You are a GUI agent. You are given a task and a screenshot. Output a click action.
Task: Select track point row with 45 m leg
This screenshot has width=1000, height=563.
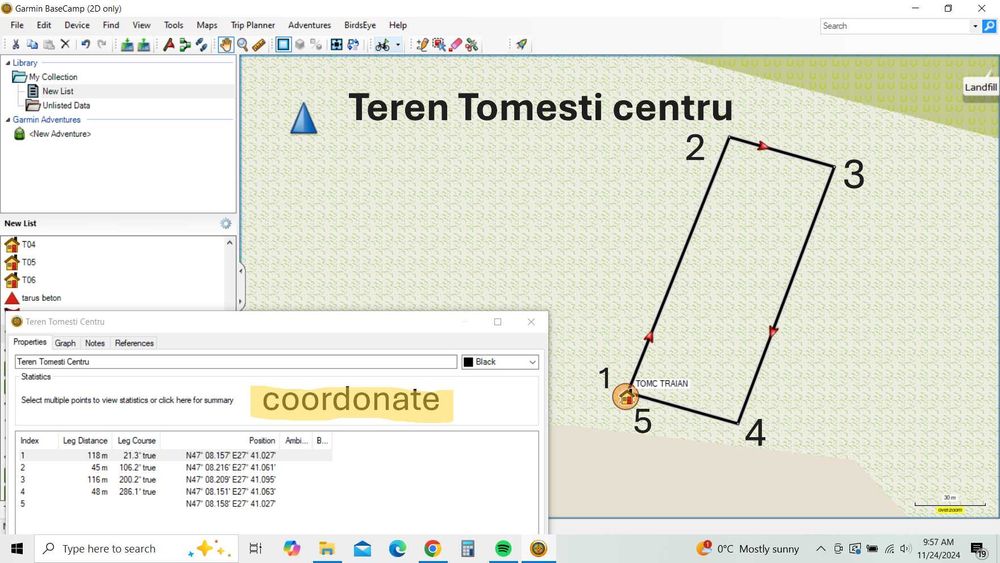[x=174, y=467]
